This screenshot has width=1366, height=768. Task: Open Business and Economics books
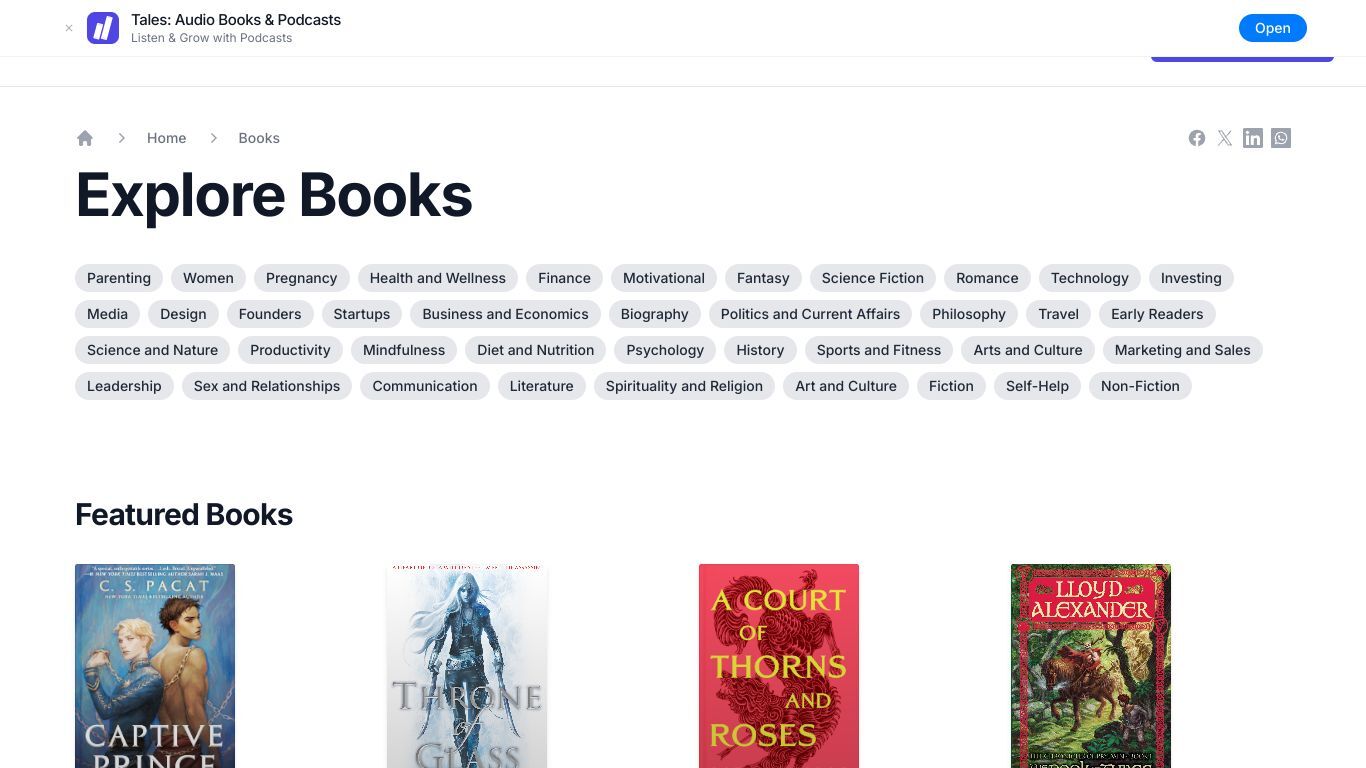(505, 314)
